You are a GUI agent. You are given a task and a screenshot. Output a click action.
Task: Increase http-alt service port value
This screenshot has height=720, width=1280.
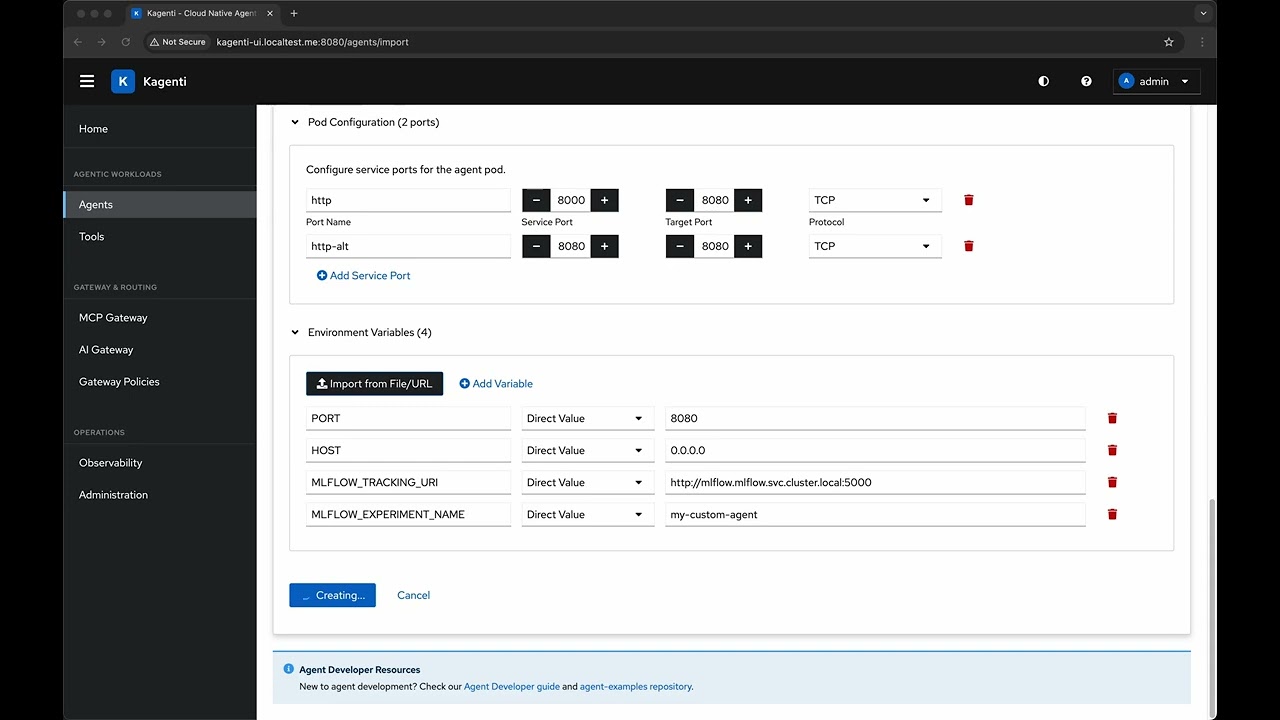[604, 246]
